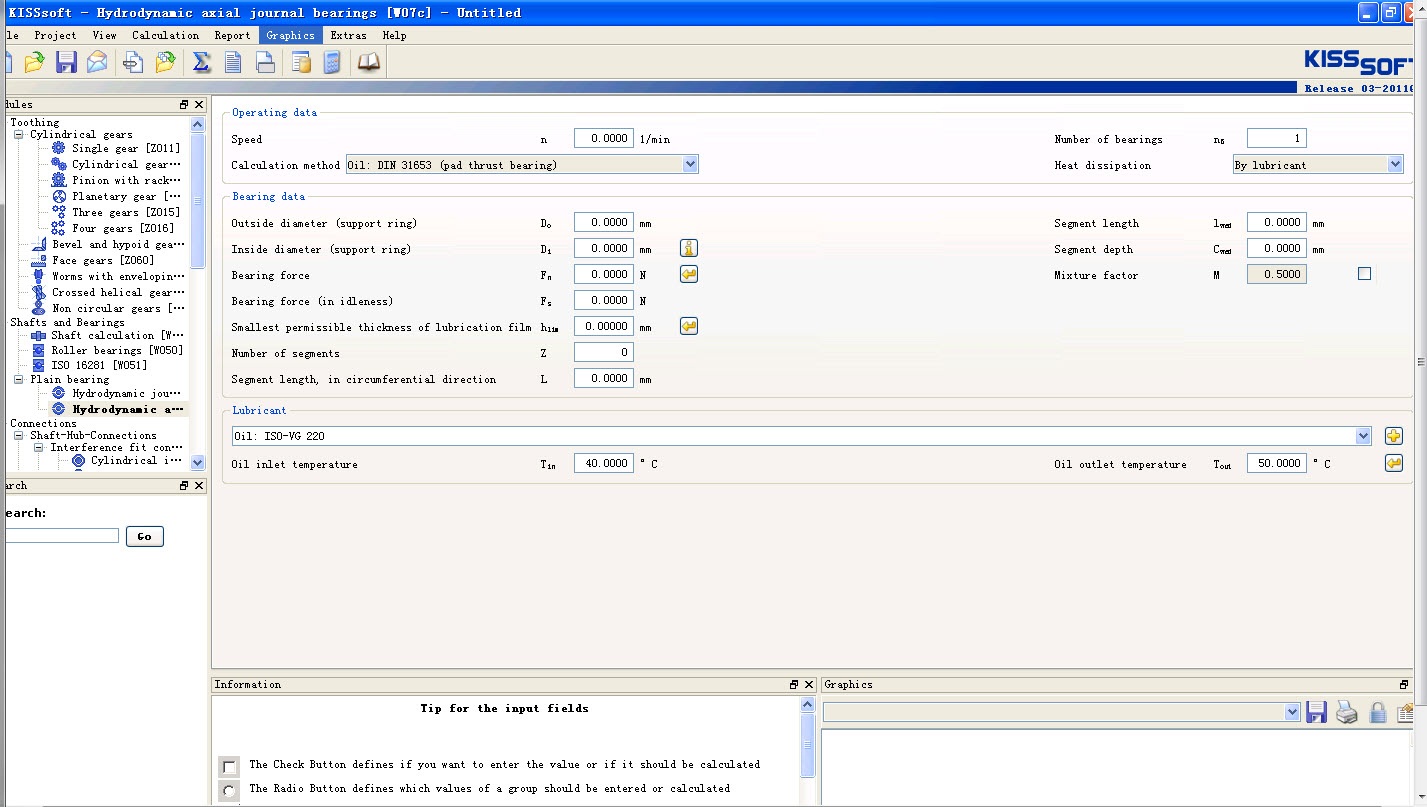Click info icon beside Inside diameter field

689,248
